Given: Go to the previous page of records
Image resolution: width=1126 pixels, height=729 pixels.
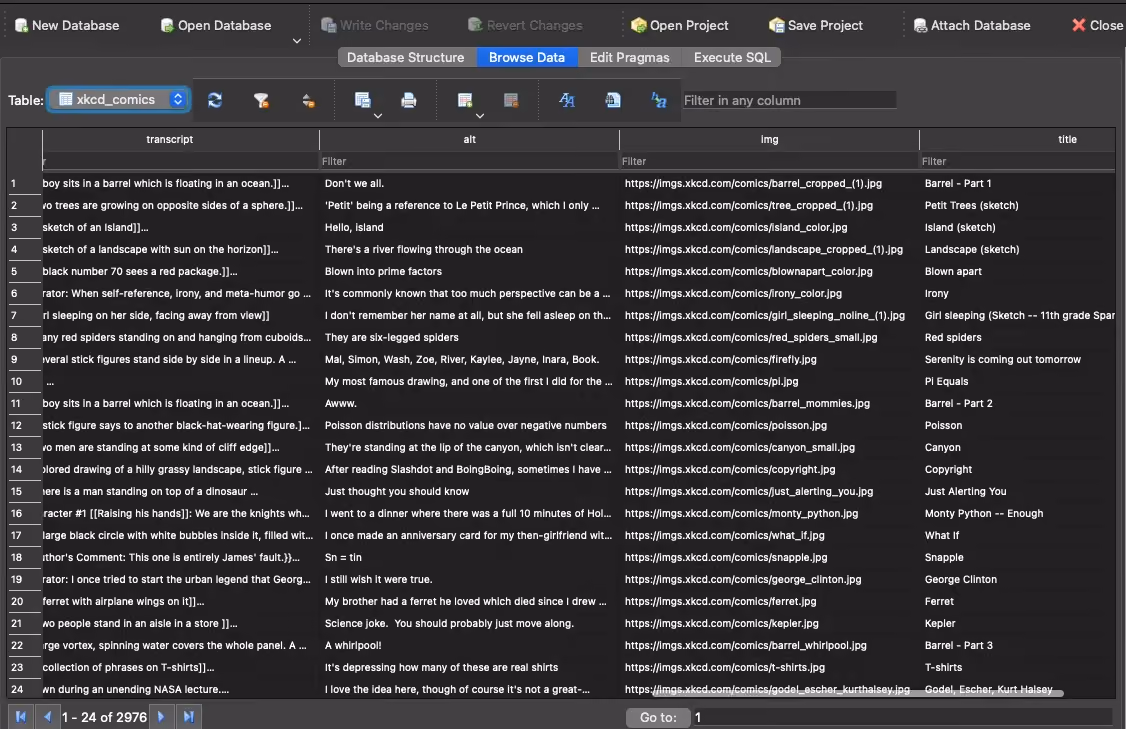Looking at the screenshot, I should (x=47, y=717).
